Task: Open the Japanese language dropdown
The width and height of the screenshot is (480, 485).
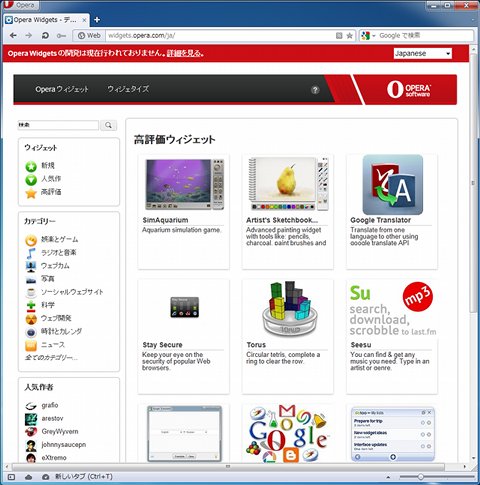Action: coord(423,53)
